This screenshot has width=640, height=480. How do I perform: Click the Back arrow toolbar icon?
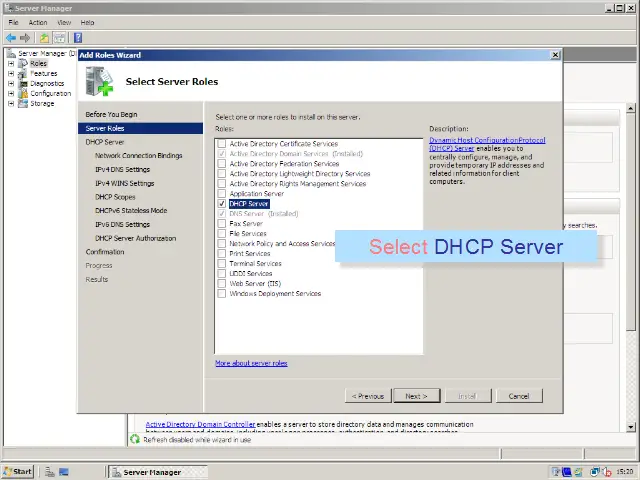pos(11,38)
